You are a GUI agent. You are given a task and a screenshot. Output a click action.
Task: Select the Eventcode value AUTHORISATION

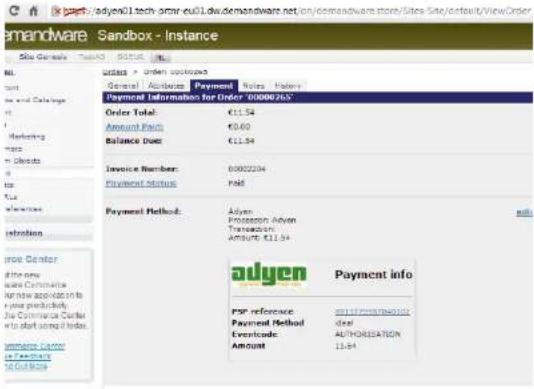pos(367,334)
